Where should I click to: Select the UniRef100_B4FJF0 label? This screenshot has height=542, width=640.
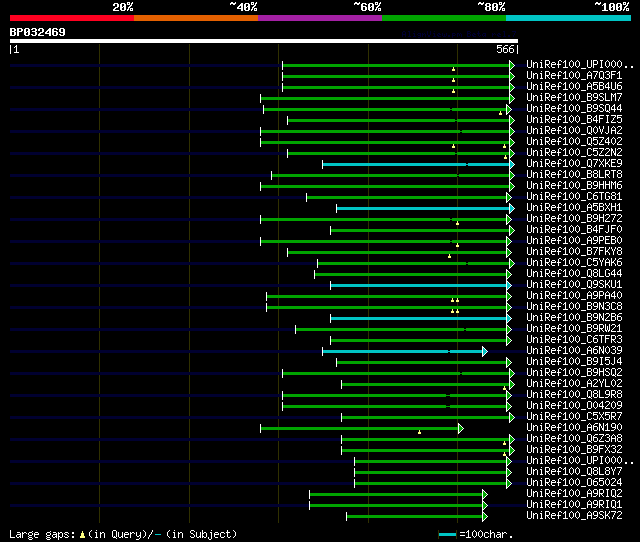pyautogui.click(x=574, y=230)
